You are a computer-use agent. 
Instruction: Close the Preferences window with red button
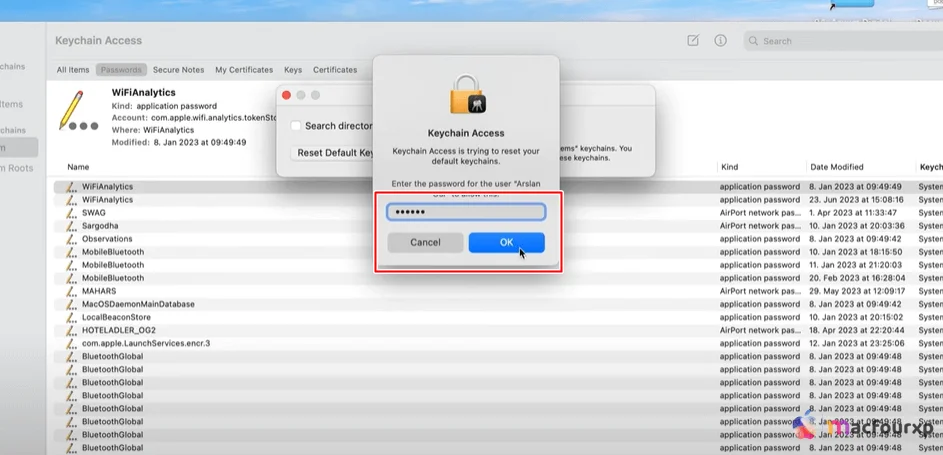pos(286,96)
